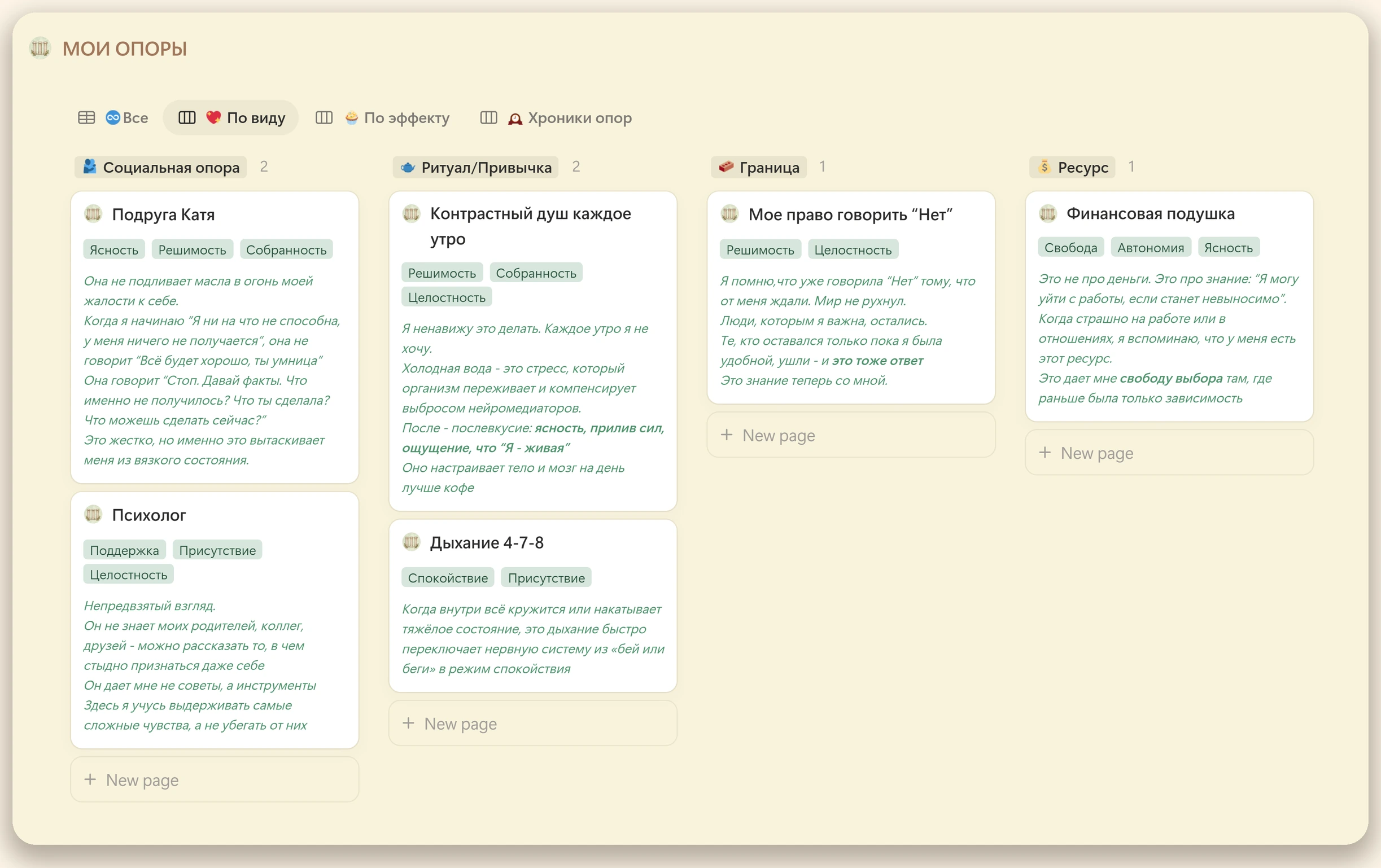The width and height of the screenshot is (1381, 868).
Task: Open the Дыхание 4-7-8 card title
Action: pyautogui.click(x=487, y=542)
